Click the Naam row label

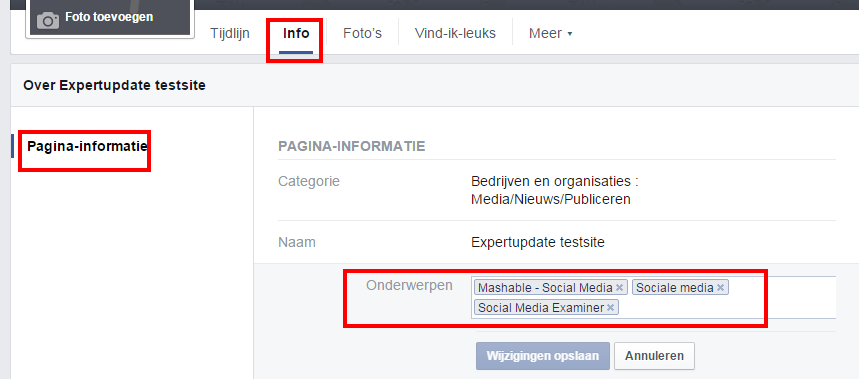click(x=297, y=242)
